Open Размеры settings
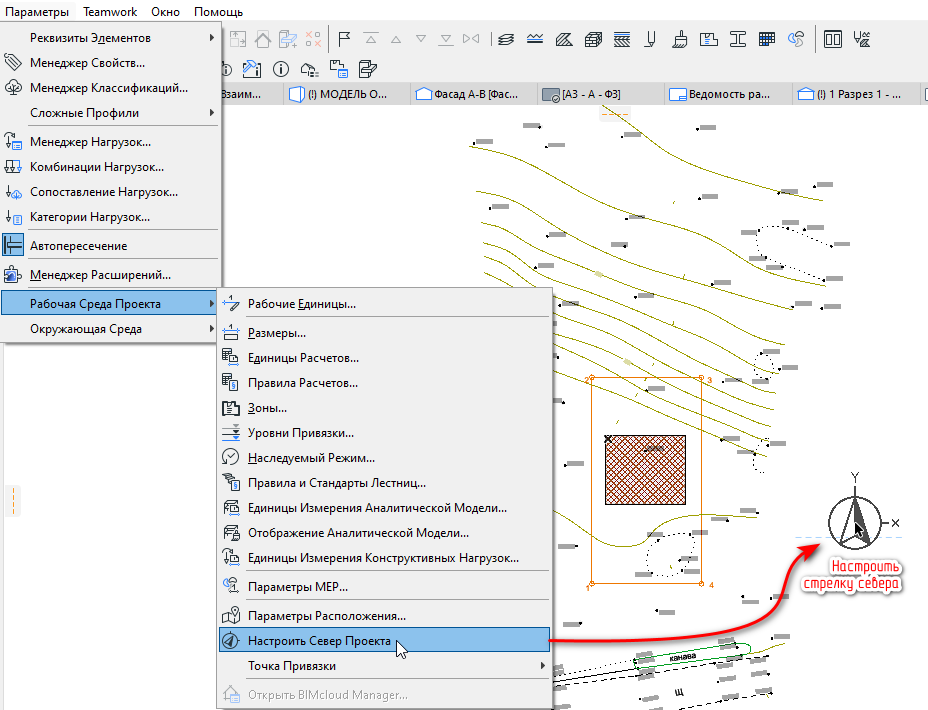Viewport: 928px width, 710px height. click(385, 333)
